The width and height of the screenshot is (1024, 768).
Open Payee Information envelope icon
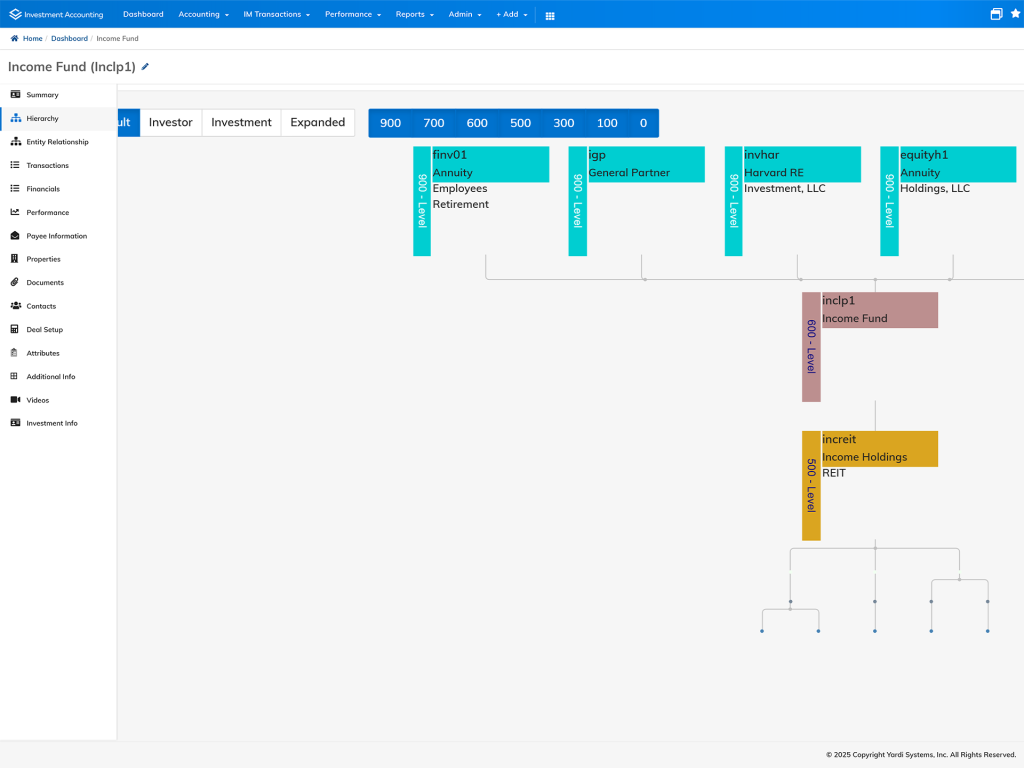coord(15,236)
